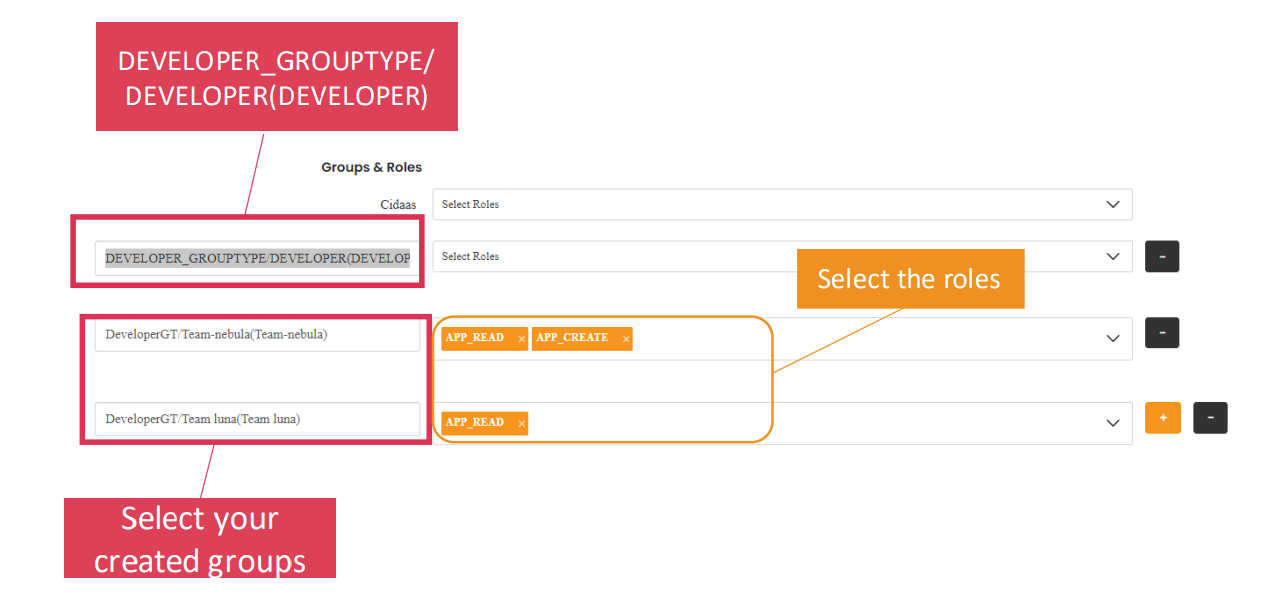This screenshot has height=616, width=1287.
Task: Click the Select the roles callout
Action: tap(909, 279)
